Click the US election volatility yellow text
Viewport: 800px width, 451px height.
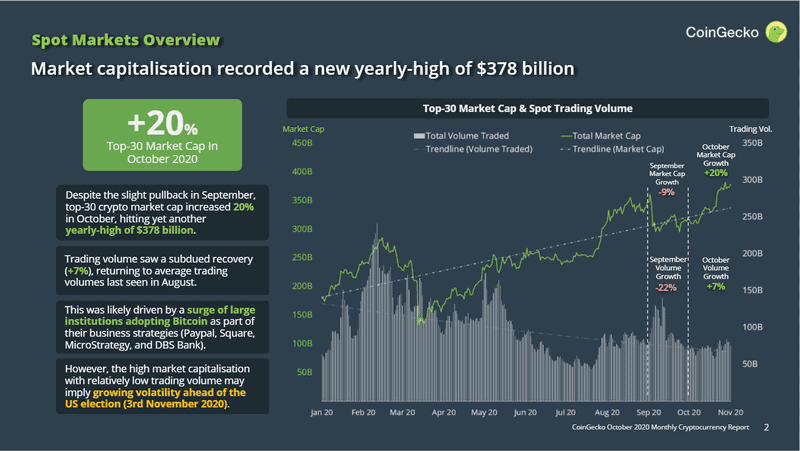click(x=155, y=398)
